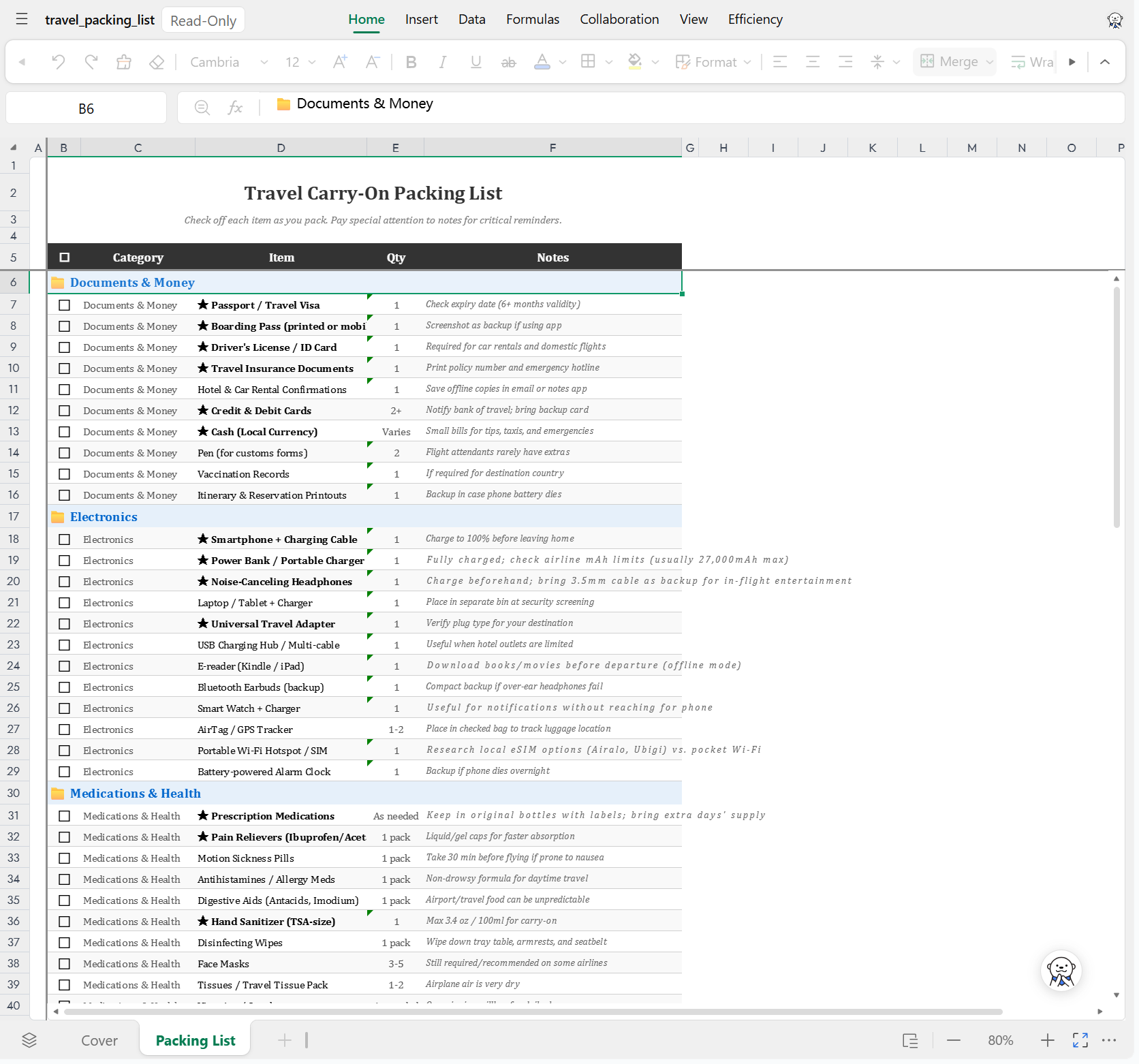
Task: Click the Redo icon
Action: 91,62
